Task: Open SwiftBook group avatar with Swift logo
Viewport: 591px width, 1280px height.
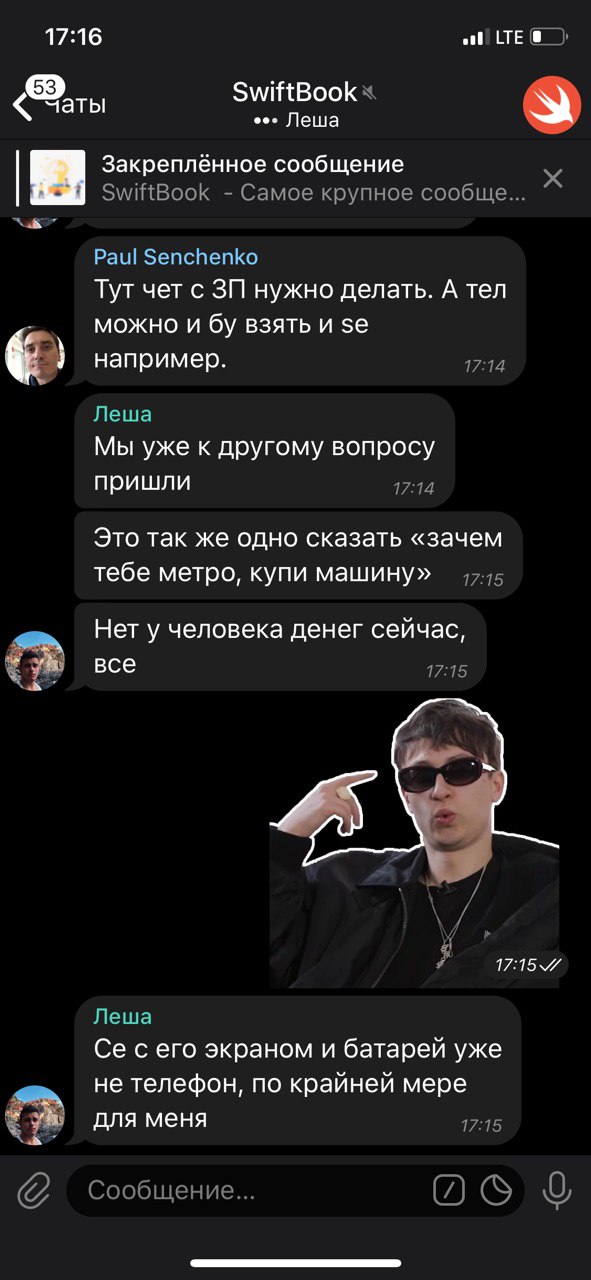Action: tap(552, 105)
